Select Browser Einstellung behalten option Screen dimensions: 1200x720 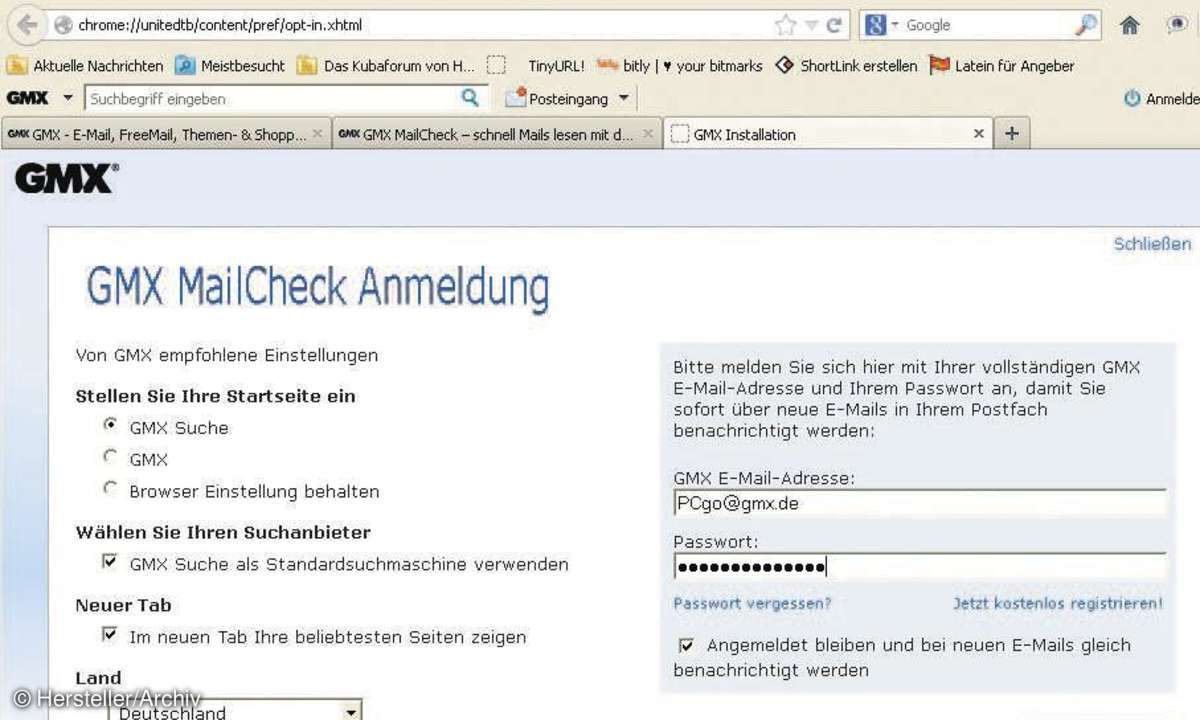point(110,489)
